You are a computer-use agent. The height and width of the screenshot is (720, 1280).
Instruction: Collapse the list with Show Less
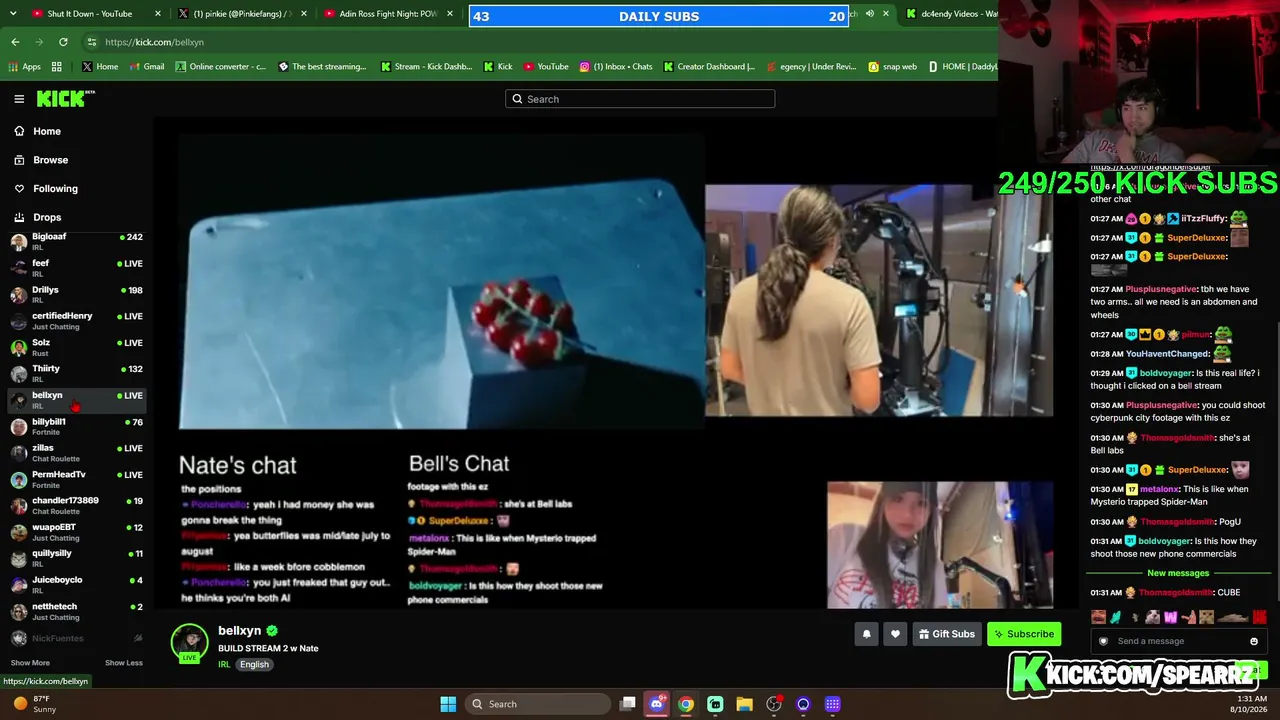pyautogui.click(x=124, y=663)
